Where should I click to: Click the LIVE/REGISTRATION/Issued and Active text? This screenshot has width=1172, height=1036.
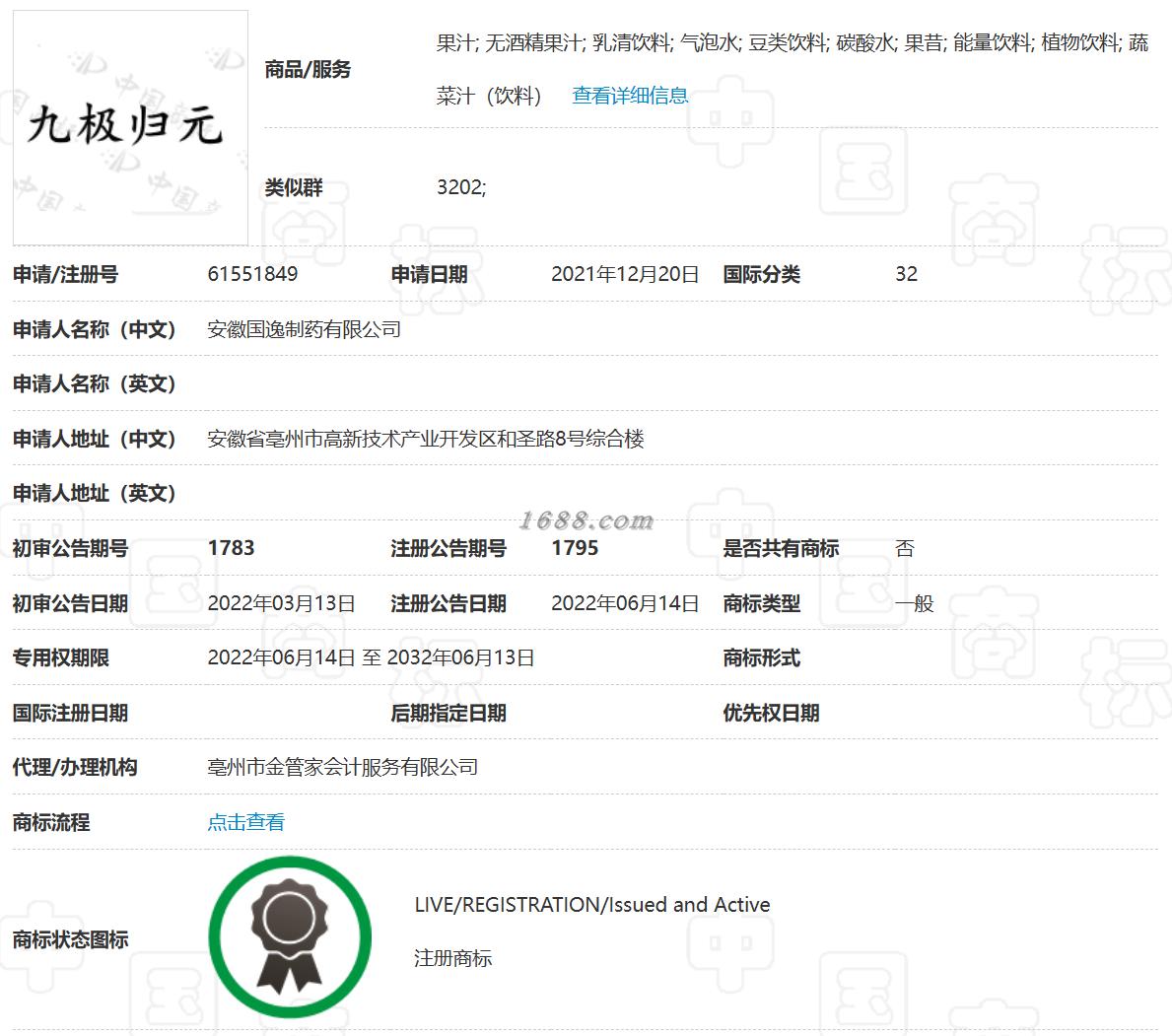(592, 905)
